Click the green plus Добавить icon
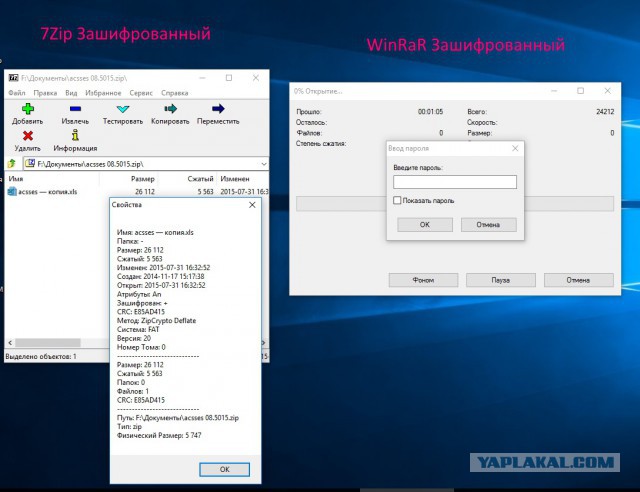This screenshot has width=640, height=492. (x=28, y=109)
